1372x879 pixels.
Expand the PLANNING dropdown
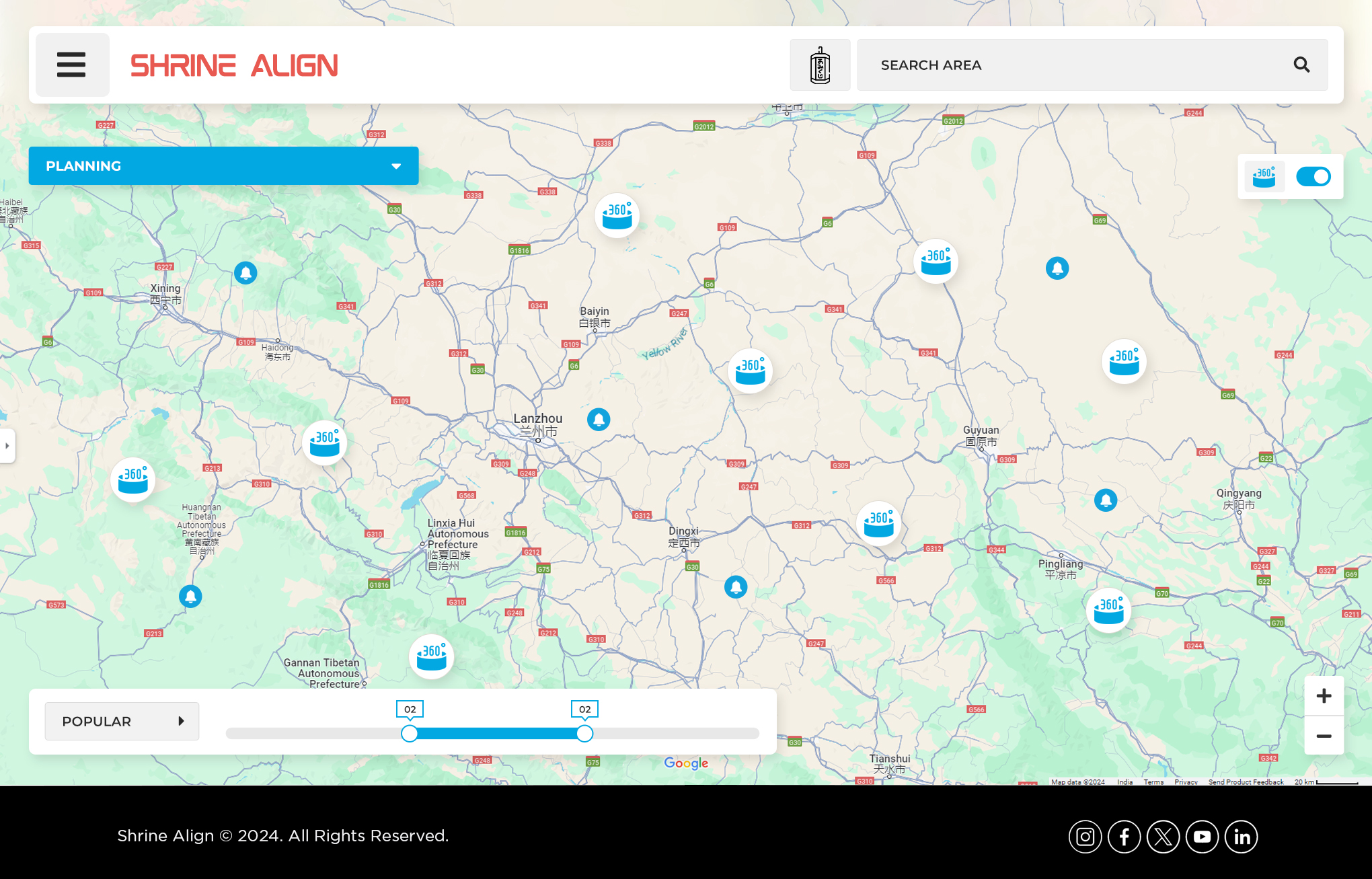[x=223, y=166]
